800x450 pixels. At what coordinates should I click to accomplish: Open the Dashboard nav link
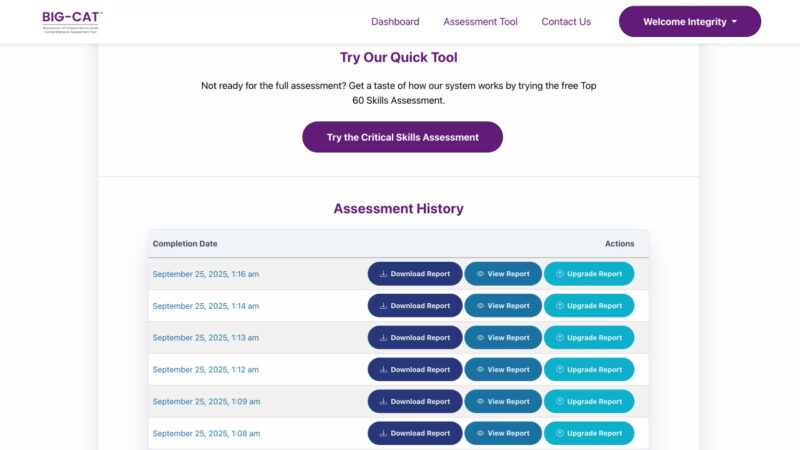(x=395, y=22)
